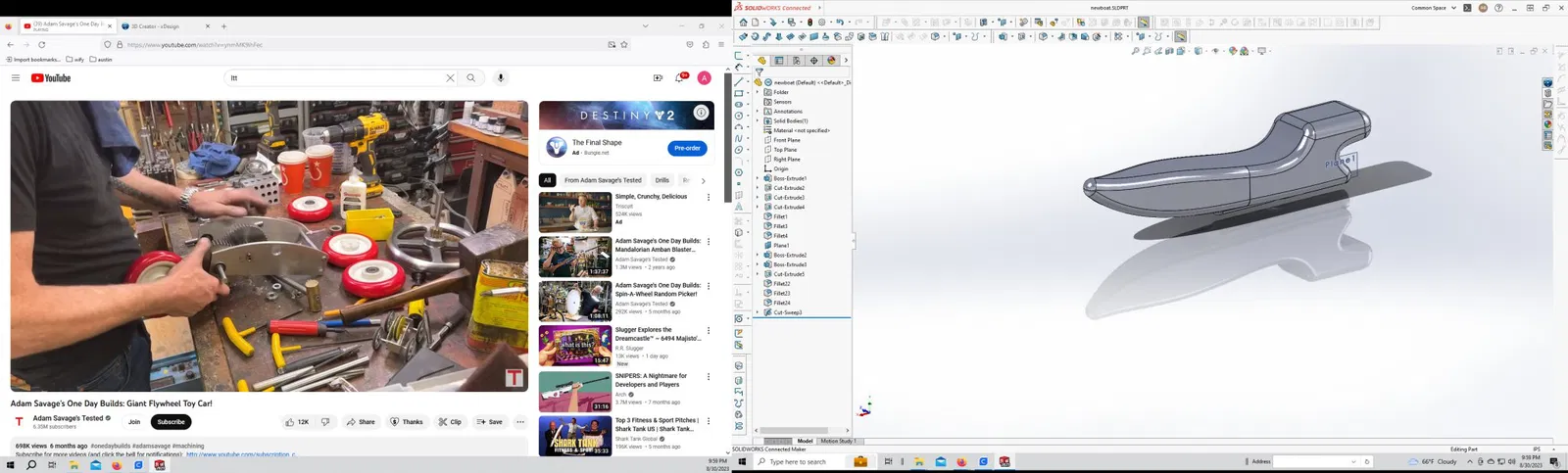Click the voice search microphone icon
The width and height of the screenshot is (1568, 473).
[x=501, y=77]
